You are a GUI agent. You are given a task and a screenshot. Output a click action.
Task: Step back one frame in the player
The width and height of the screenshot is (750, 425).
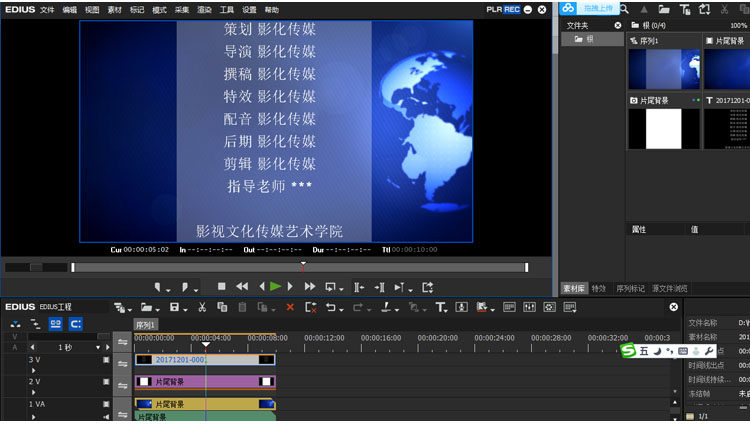click(x=262, y=286)
